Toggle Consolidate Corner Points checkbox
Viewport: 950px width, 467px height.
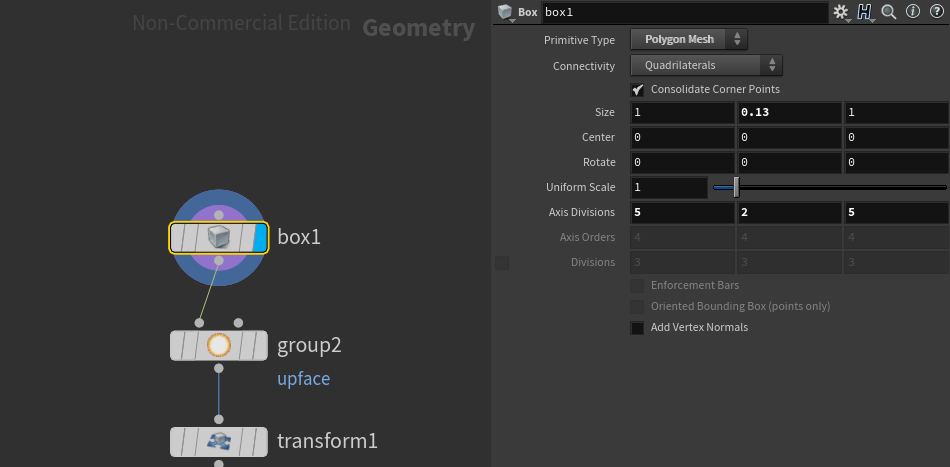638,89
